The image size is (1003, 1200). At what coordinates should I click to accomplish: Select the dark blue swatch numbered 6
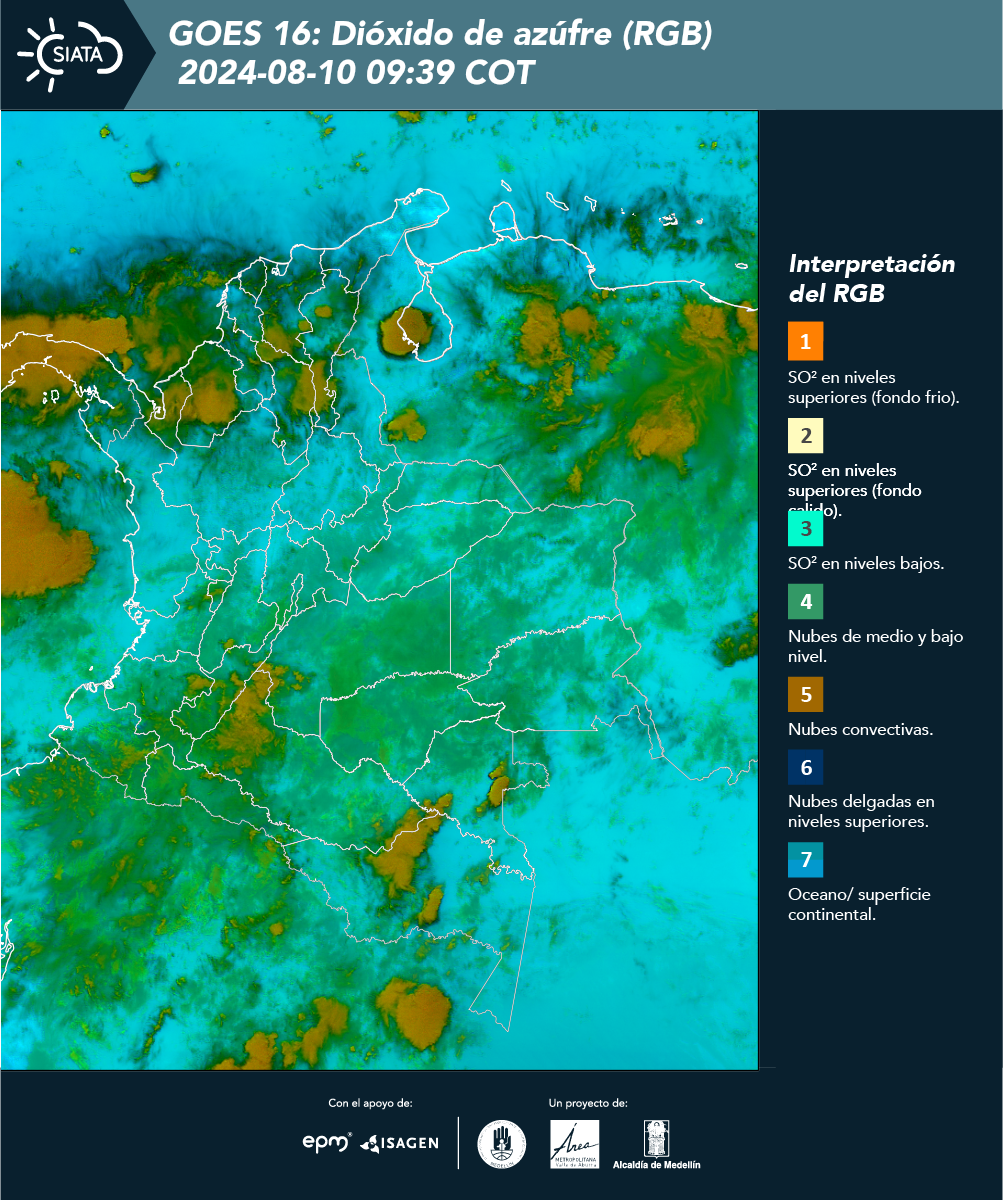(805, 768)
